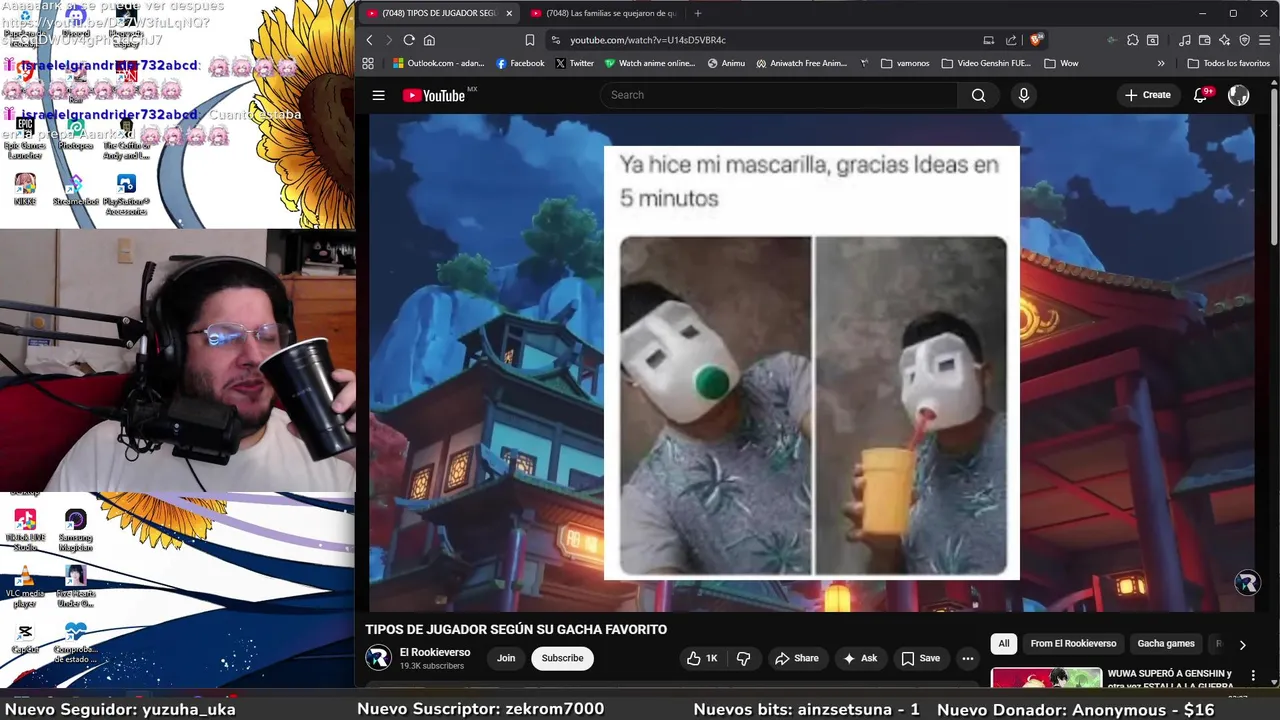Open Watch anime online bookmark
Image resolution: width=1280 pixels, height=720 pixels.
pyautogui.click(x=650, y=63)
